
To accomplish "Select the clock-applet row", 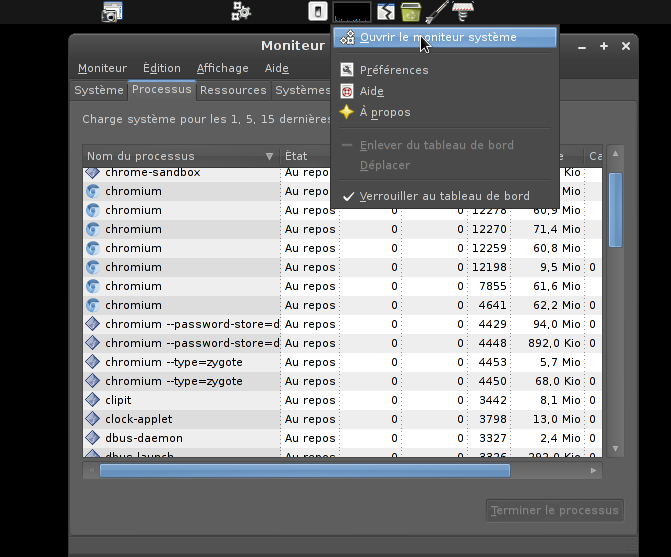I will point(342,419).
